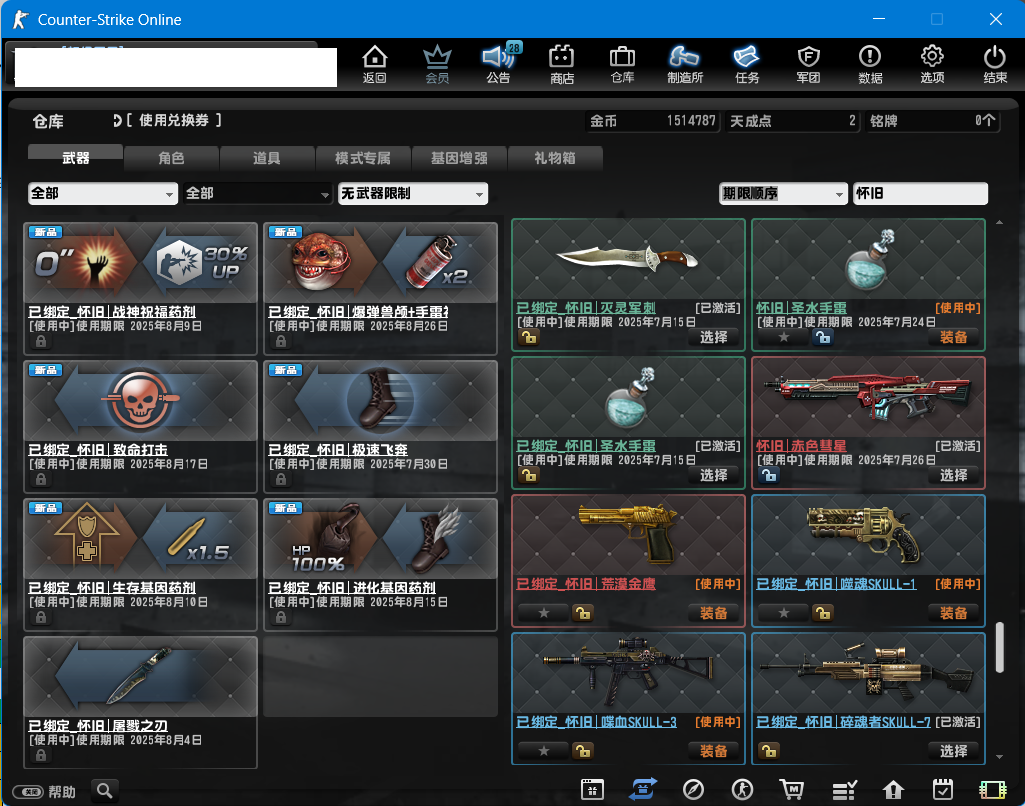Click the colorful film frame icon in bottom bar

(992, 790)
